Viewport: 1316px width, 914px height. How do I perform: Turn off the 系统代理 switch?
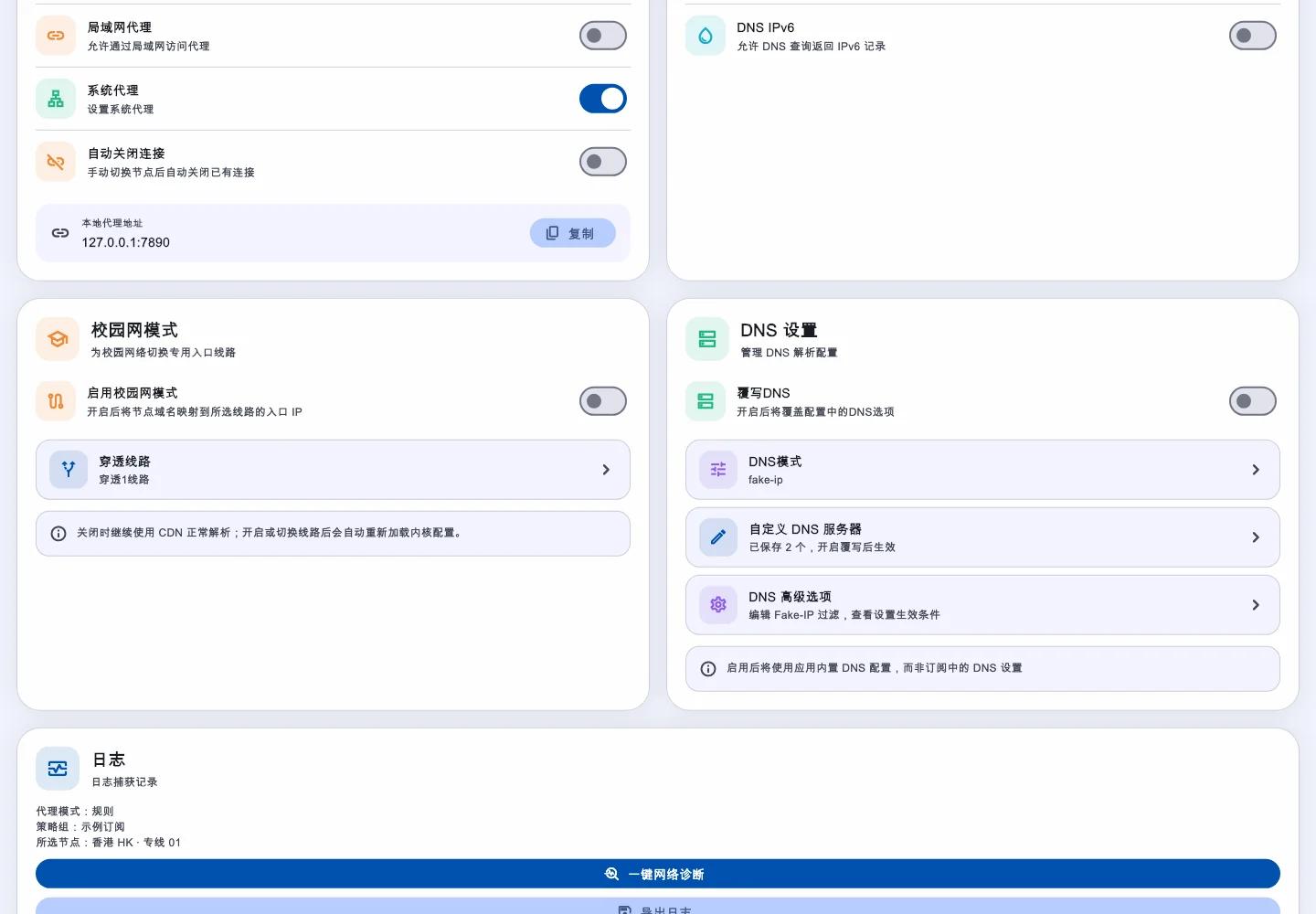pos(603,99)
